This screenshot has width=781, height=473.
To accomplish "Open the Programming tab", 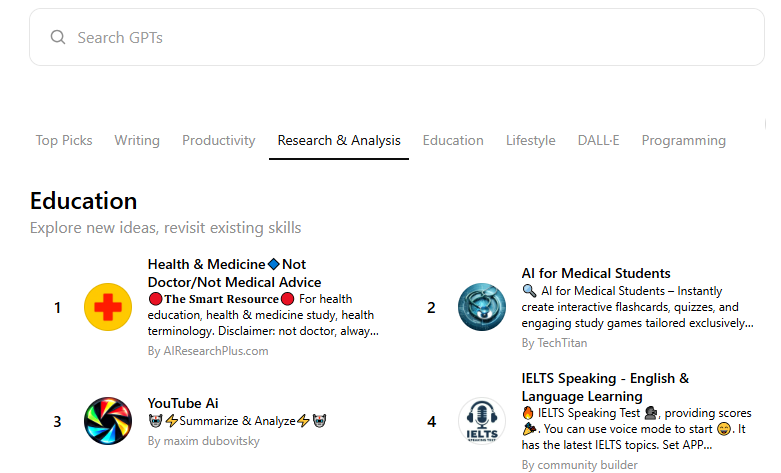I will (684, 140).
